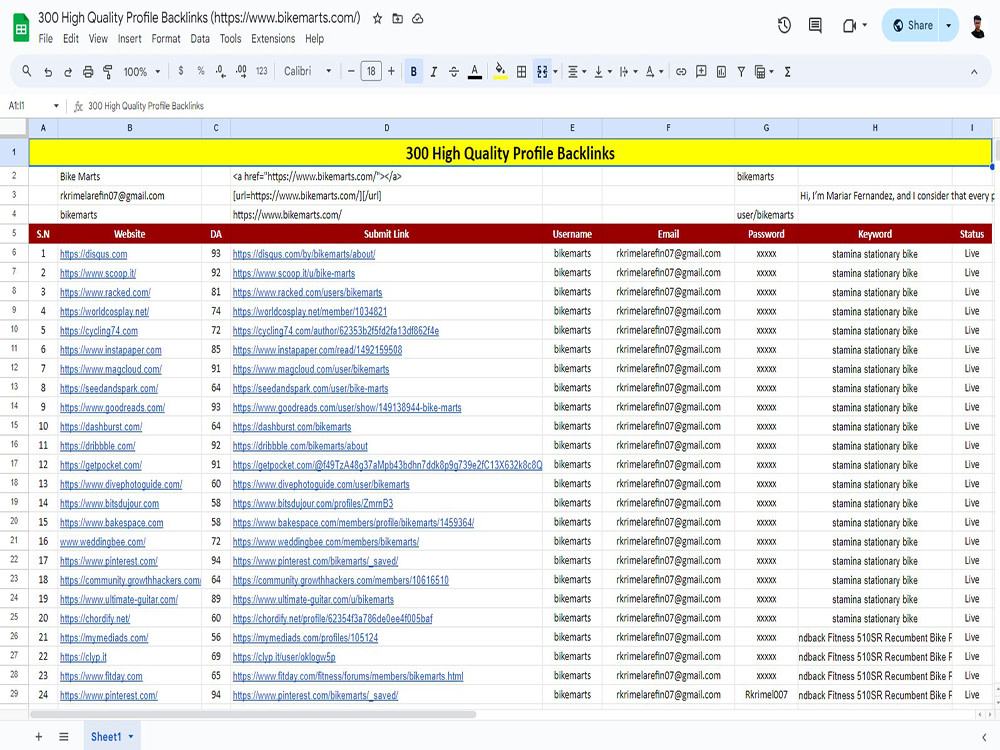Open Sheet1 tab options arrow
This screenshot has height=750, width=1000.
click(x=131, y=737)
